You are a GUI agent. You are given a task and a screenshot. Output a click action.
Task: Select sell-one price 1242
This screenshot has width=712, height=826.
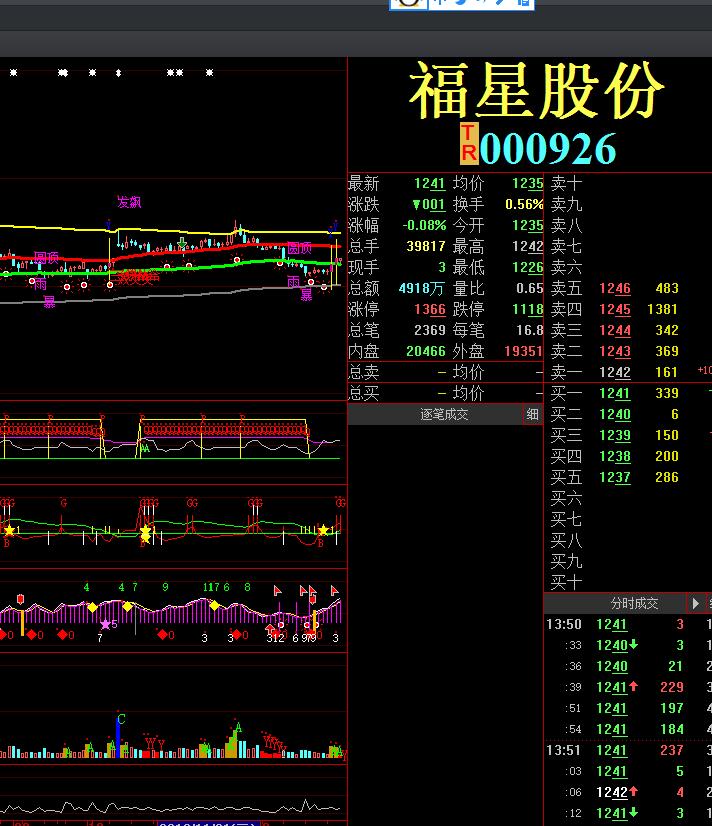[x=615, y=372]
